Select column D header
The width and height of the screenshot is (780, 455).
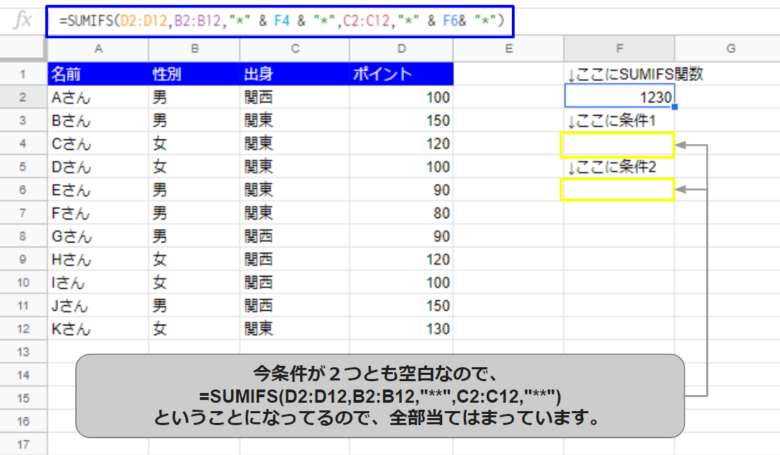(x=401, y=49)
